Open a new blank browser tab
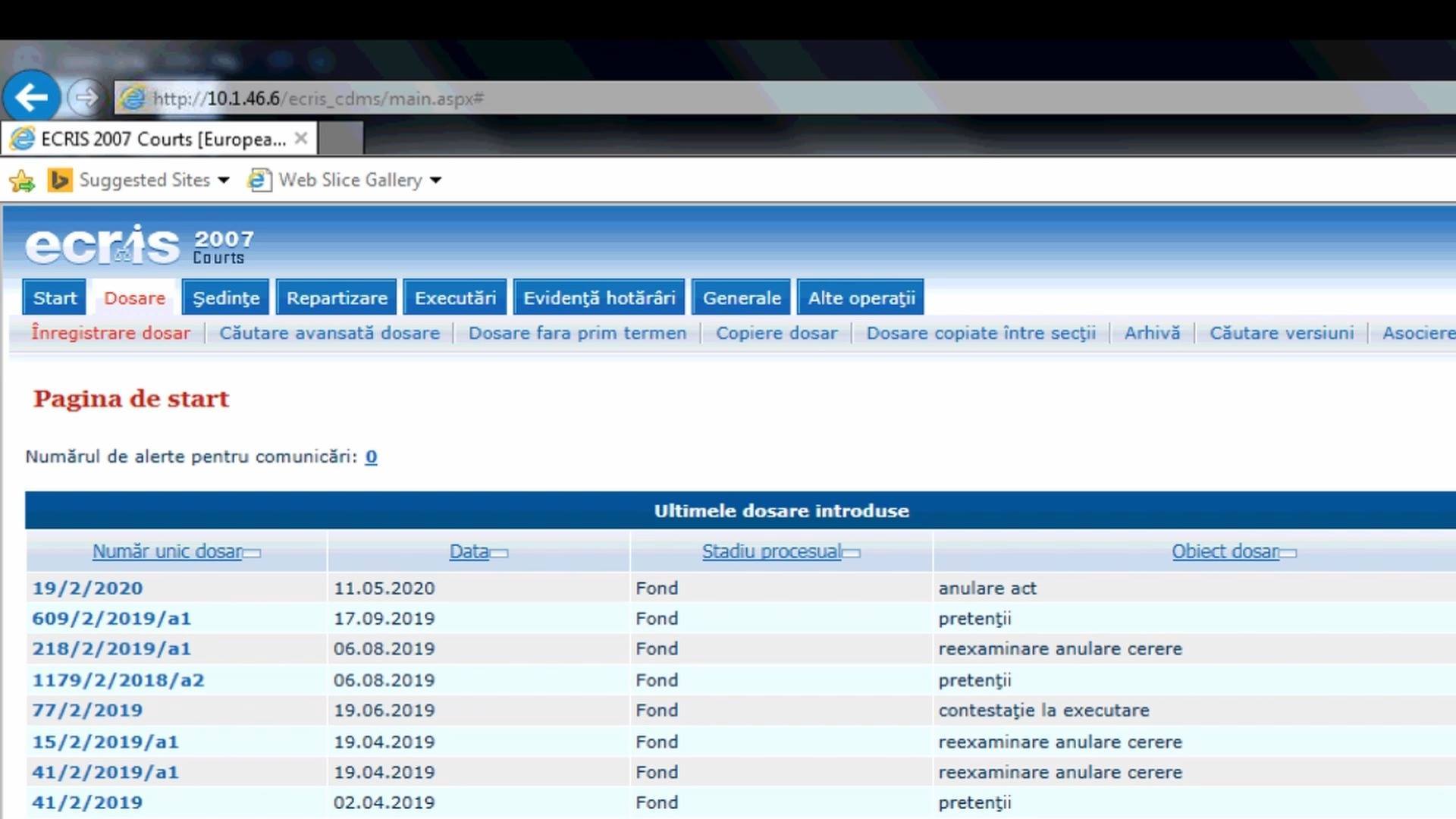 click(340, 139)
